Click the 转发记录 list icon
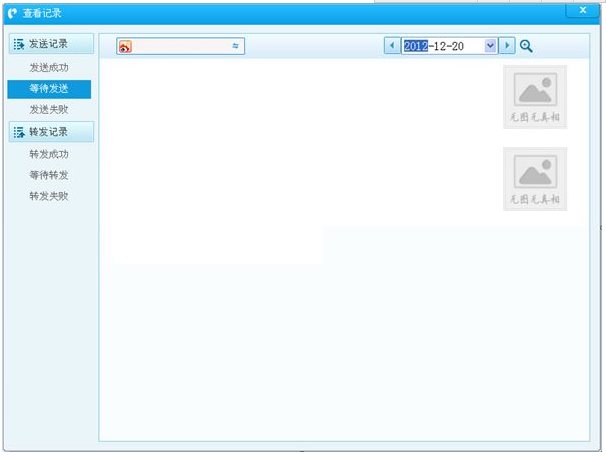The height and width of the screenshot is (457, 606). pyautogui.click(x=19, y=132)
